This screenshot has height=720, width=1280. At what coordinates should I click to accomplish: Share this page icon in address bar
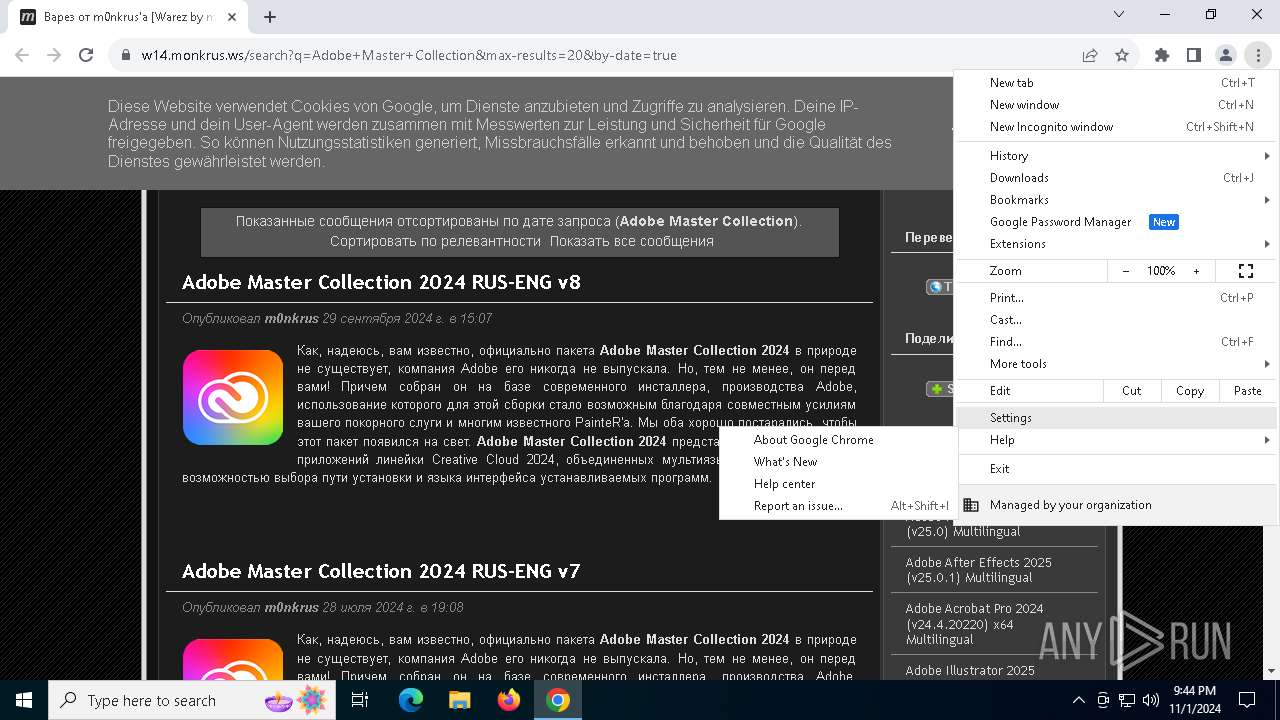(1090, 55)
